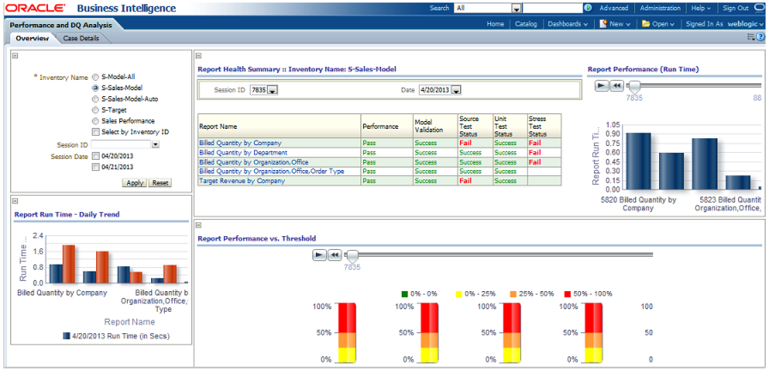Image resolution: width=769 pixels, height=371 pixels.
Task: Select the S-Target inventory radio button
Action: (95, 110)
